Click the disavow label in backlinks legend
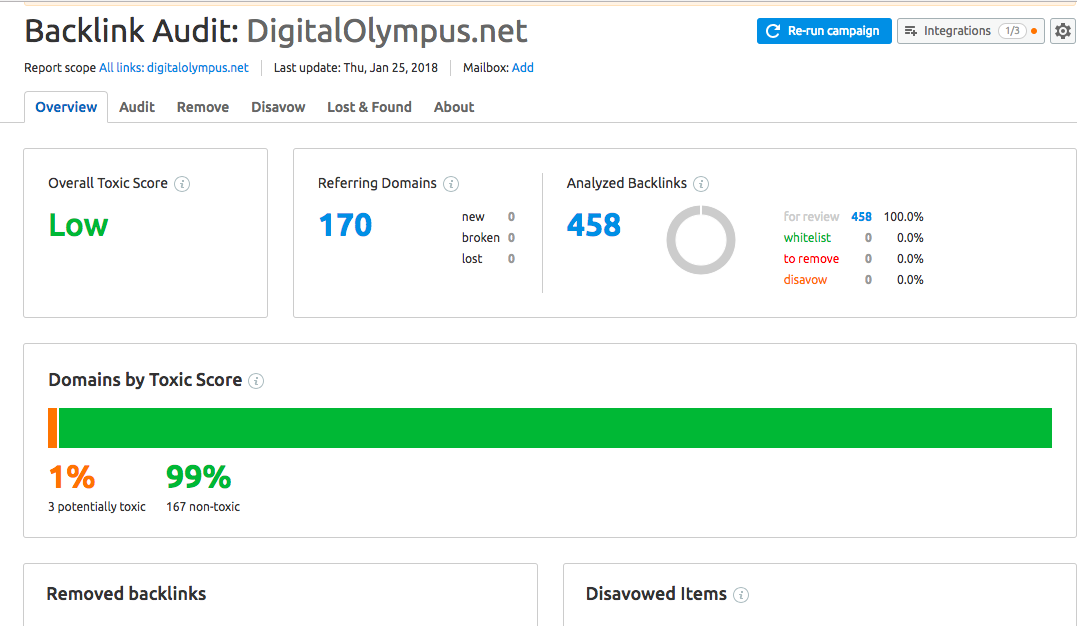Screen dimensions: 1077x626 (805, 280)
